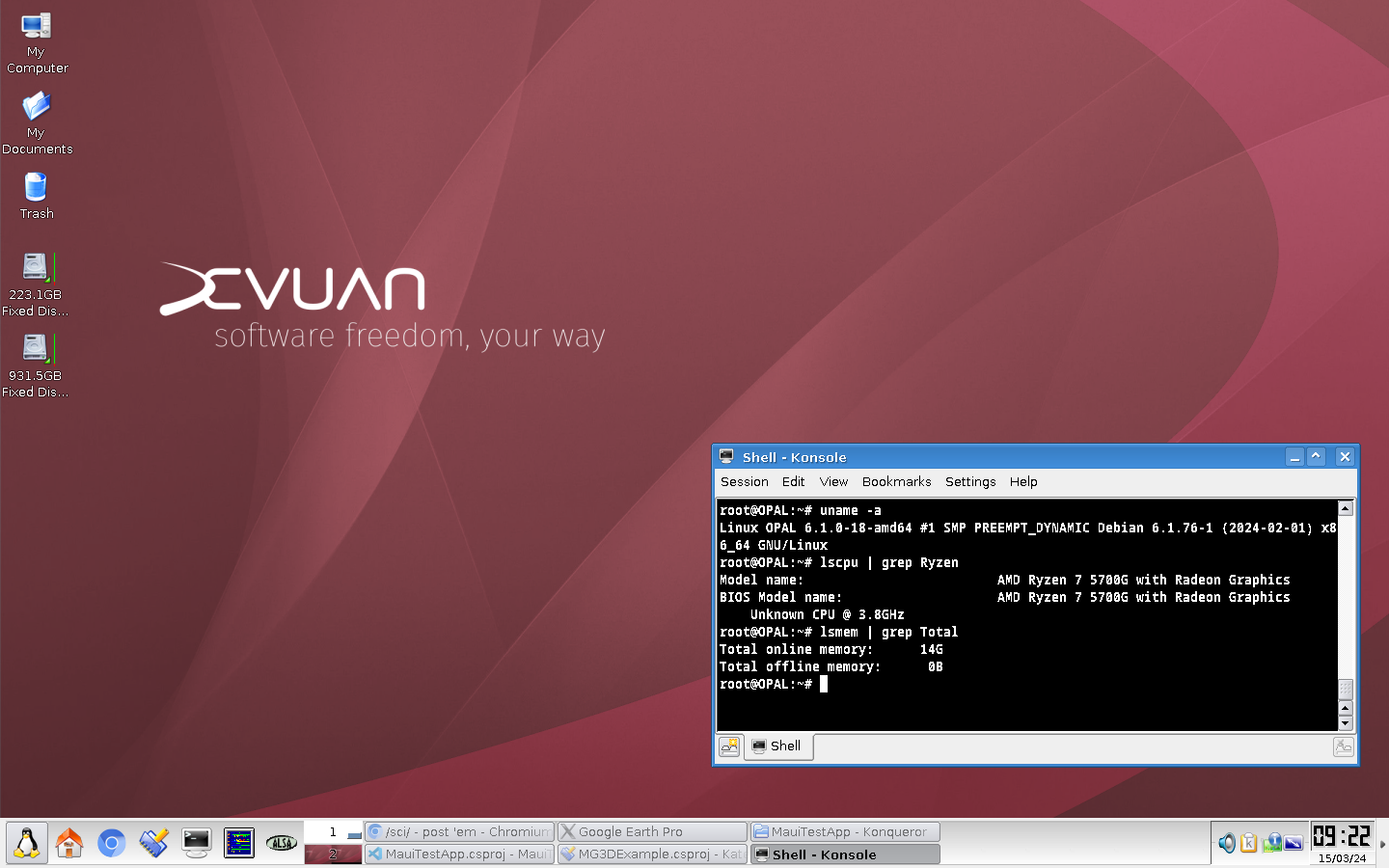Image resolution: width=1389 pixels, height=868 pixels.
Task: Launch the Home folder from the panel
Action: click(x=69, y=843)
